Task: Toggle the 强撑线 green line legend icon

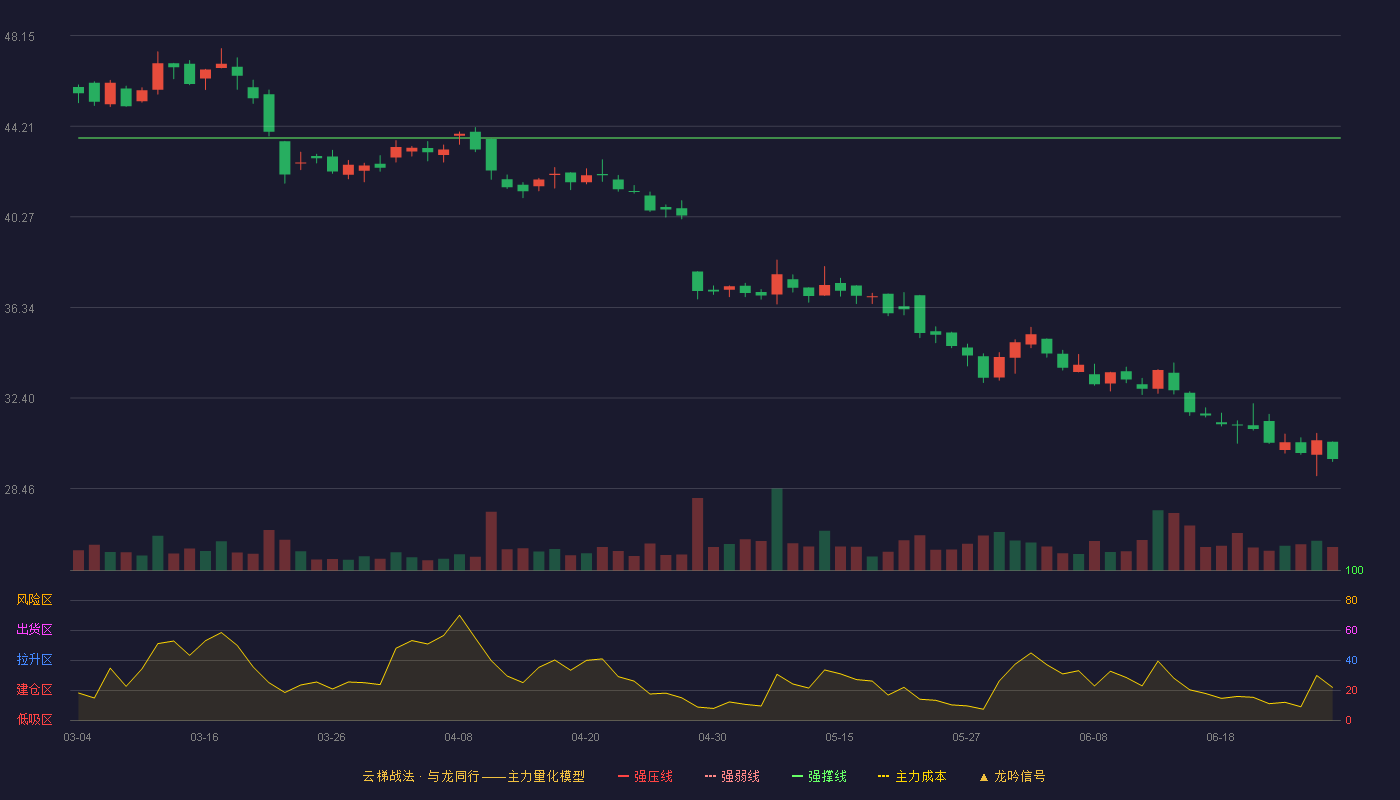Action: click(x=798, y=776)
